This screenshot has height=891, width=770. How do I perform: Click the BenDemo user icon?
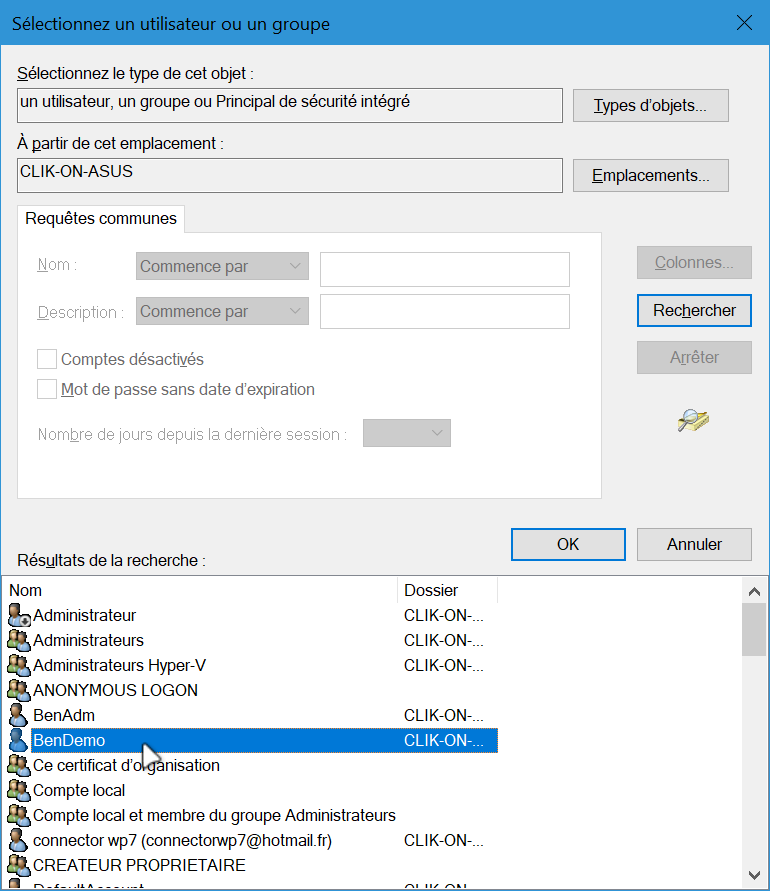tap(19, 740)
